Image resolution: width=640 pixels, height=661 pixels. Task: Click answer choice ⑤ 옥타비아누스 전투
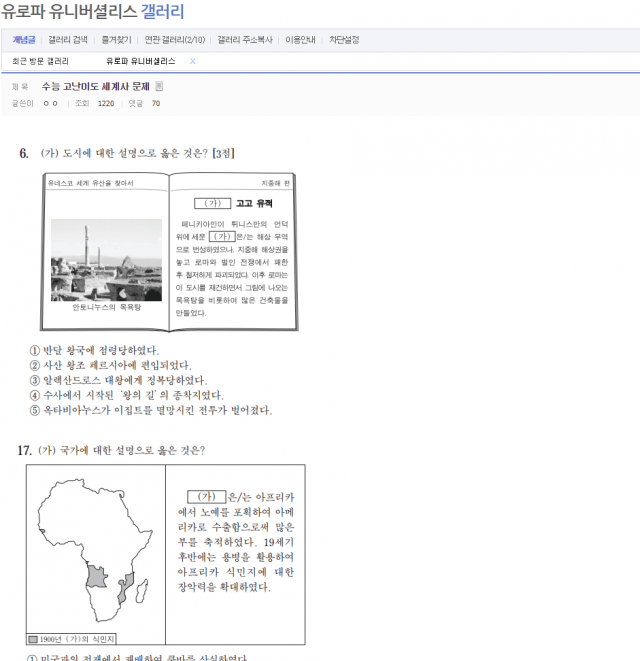pyautogui.click(x=151, y=411)
